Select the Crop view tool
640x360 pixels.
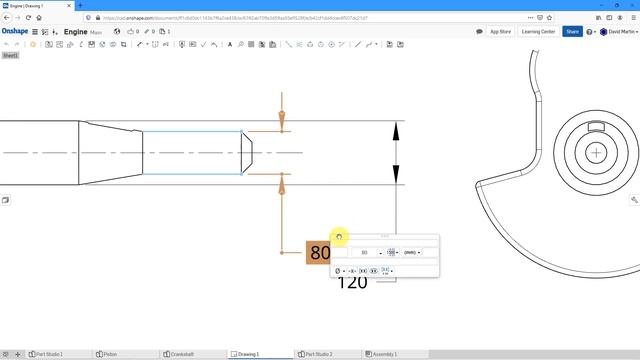tap(123, 44)
